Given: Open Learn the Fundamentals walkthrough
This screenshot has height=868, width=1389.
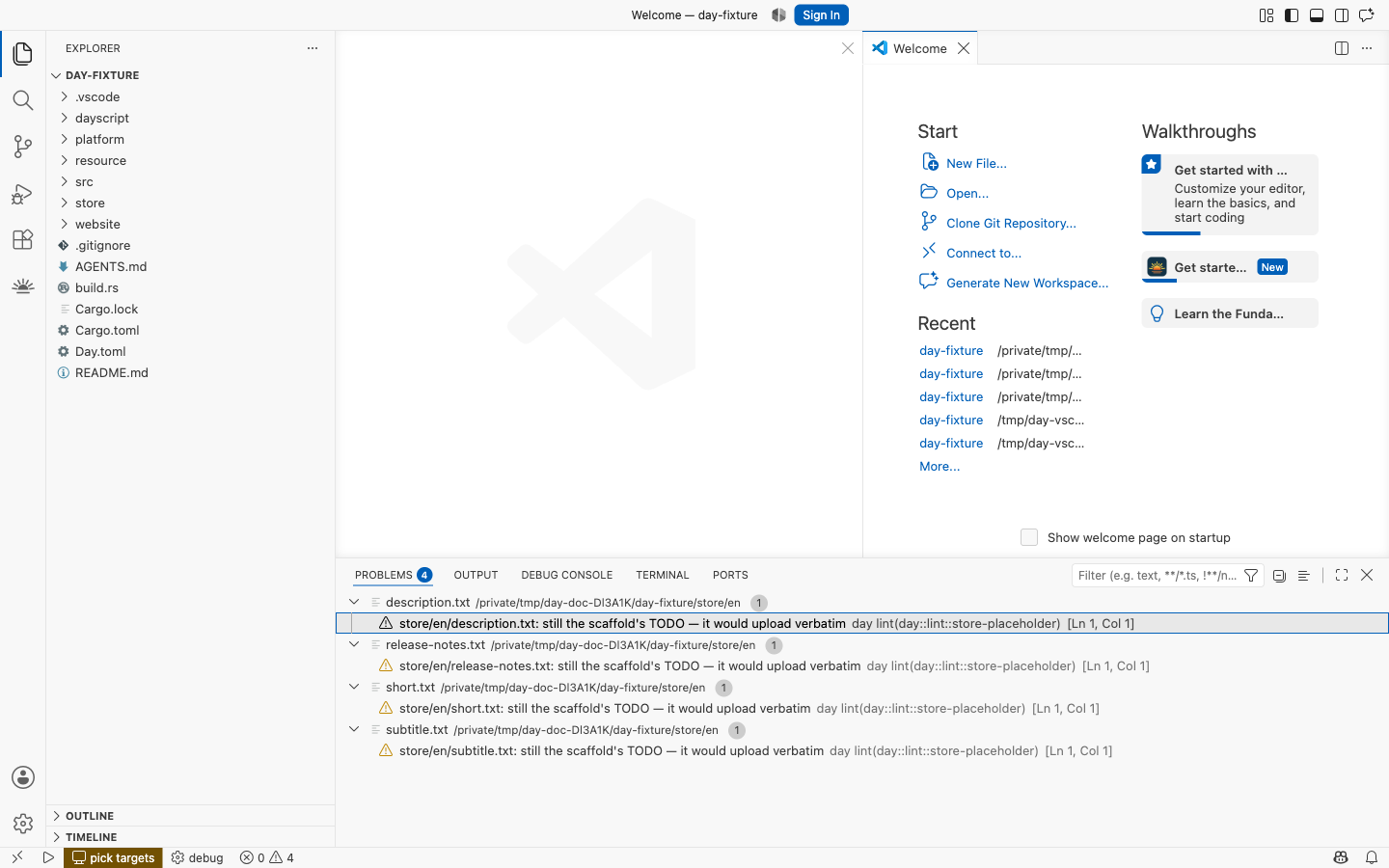Looking at the screenshot, I should 1230,313.
